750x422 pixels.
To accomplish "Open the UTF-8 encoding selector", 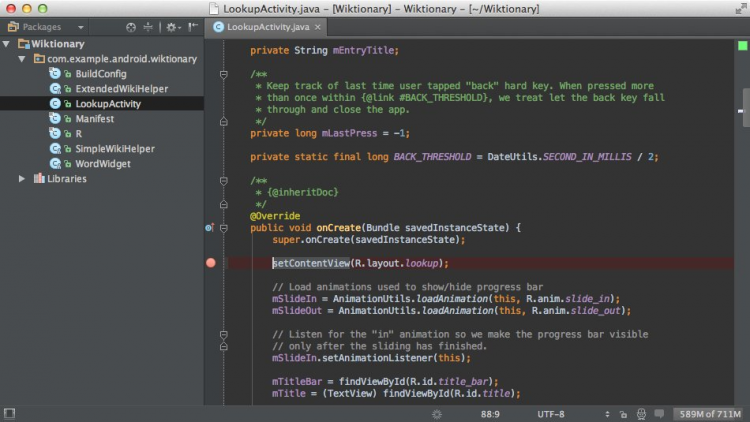I will click(x=550, y=413).
